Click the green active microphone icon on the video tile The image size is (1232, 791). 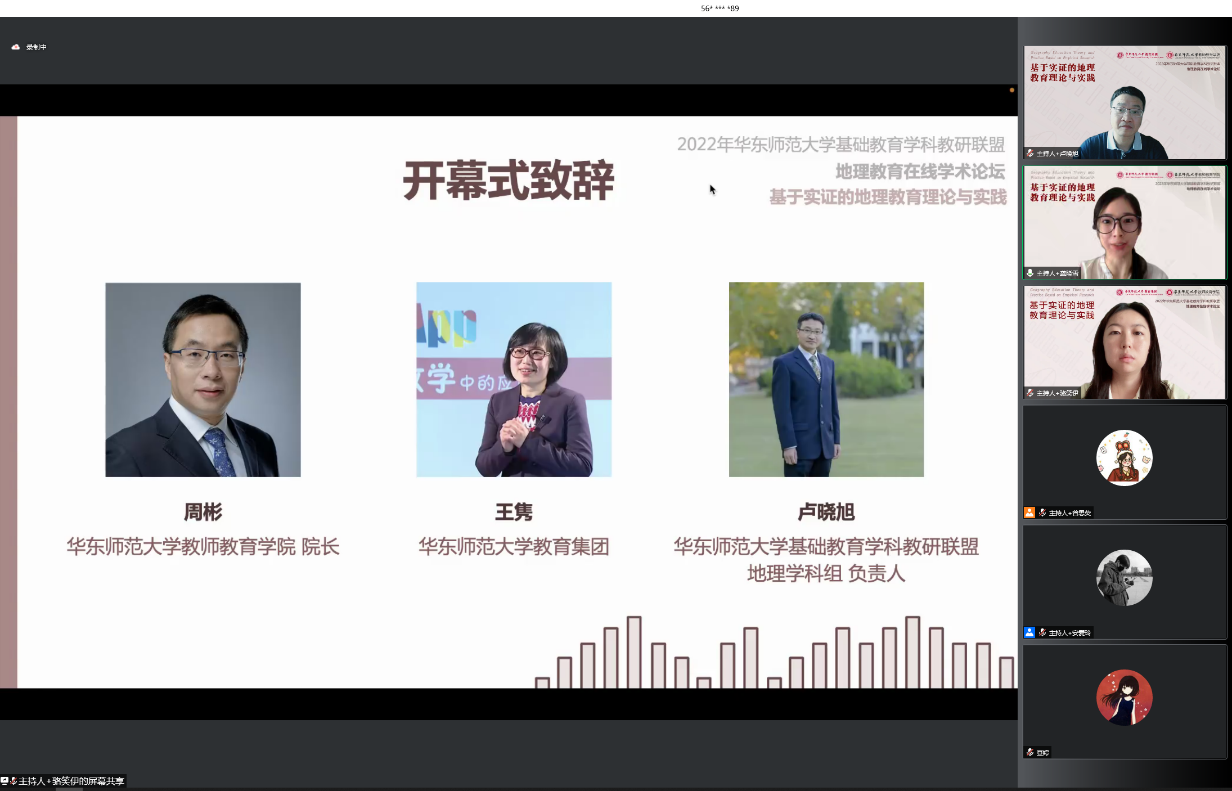pyautogui.click(x=1030, y=273)
